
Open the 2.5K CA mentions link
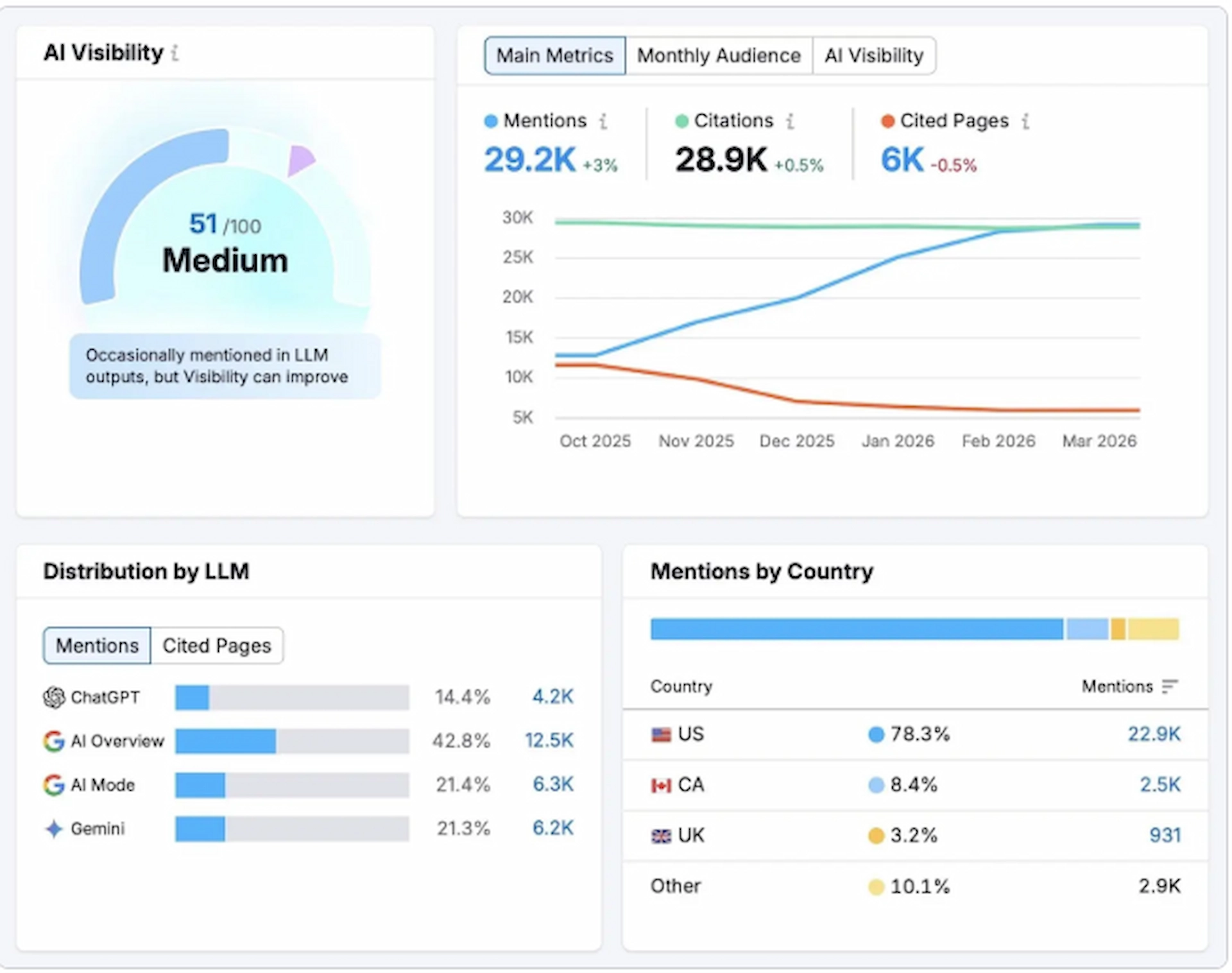(x=1160, y=785)
